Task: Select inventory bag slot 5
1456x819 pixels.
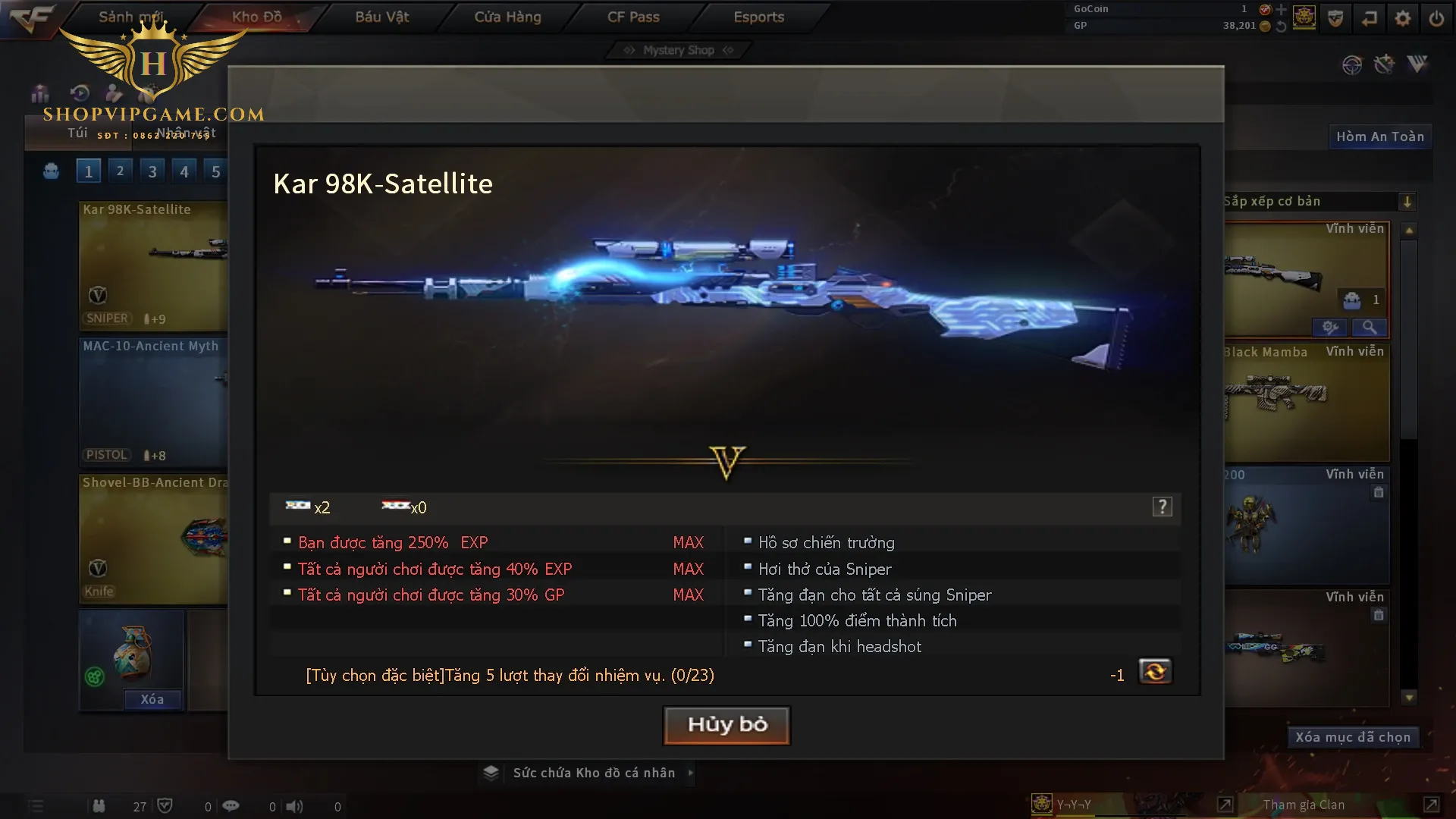Action: tap(216, 171)
